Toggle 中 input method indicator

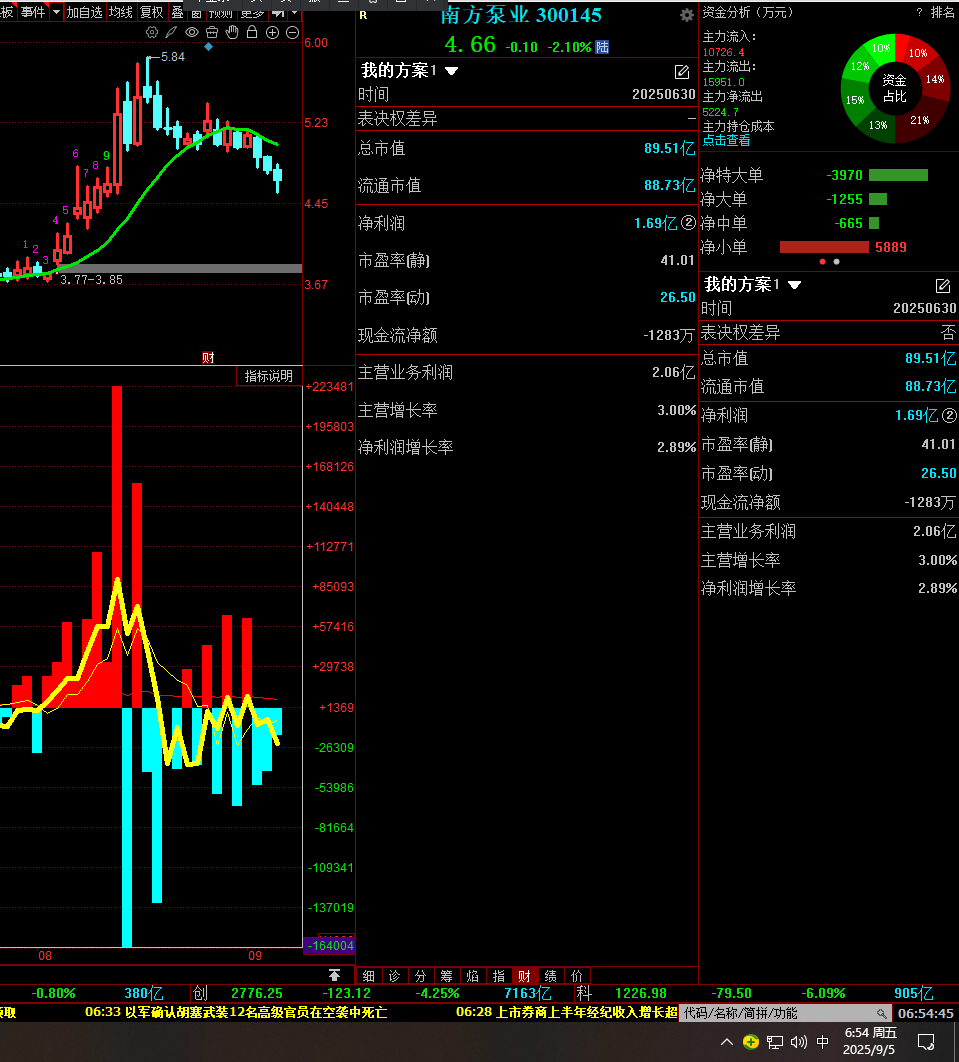tap(822, 1042)
